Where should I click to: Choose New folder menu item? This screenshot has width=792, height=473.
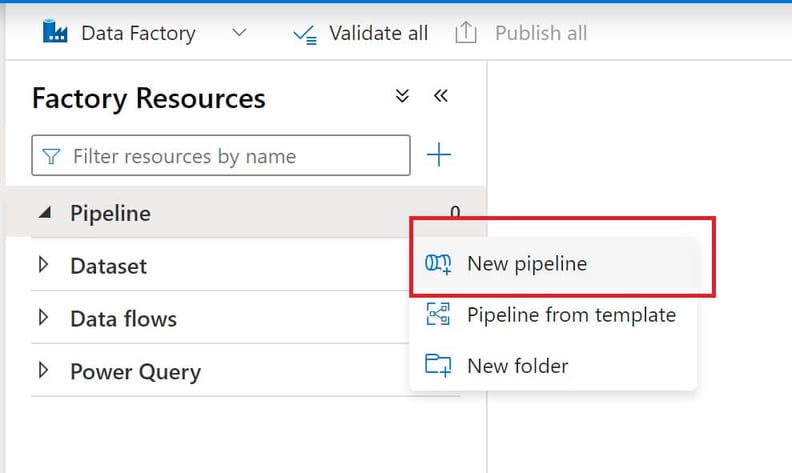[x=554, y=365]
